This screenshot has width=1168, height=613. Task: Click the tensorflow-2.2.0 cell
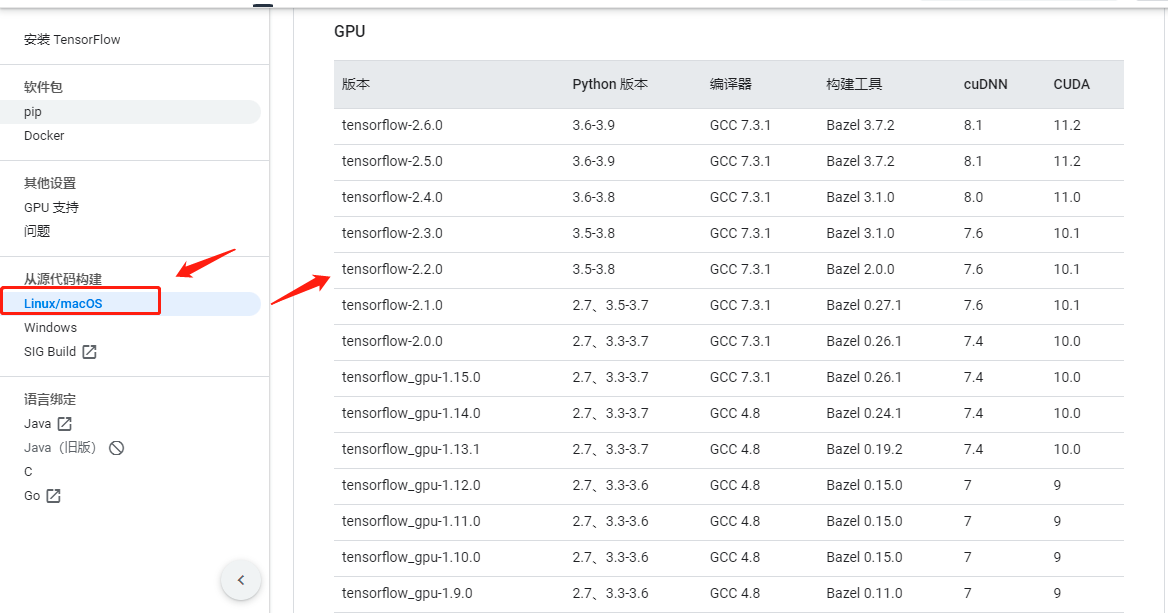pos(392,269)
